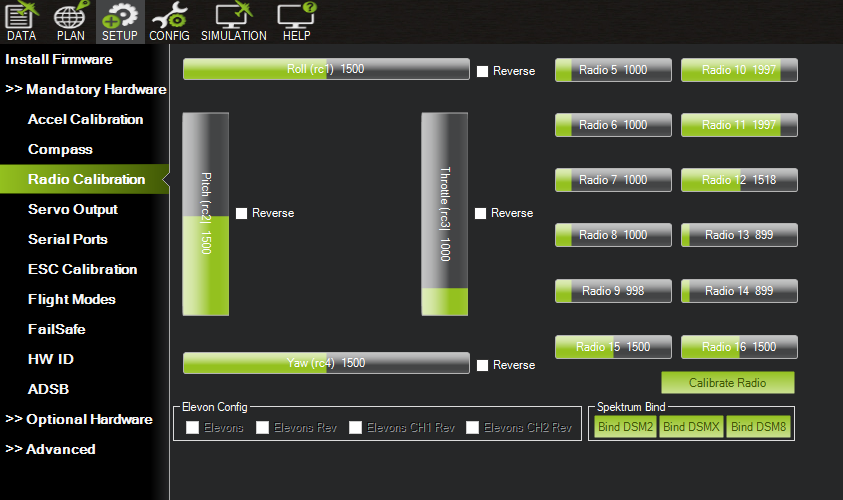Click the Roll (rc1) 1500 bar

tap(326, 69)
